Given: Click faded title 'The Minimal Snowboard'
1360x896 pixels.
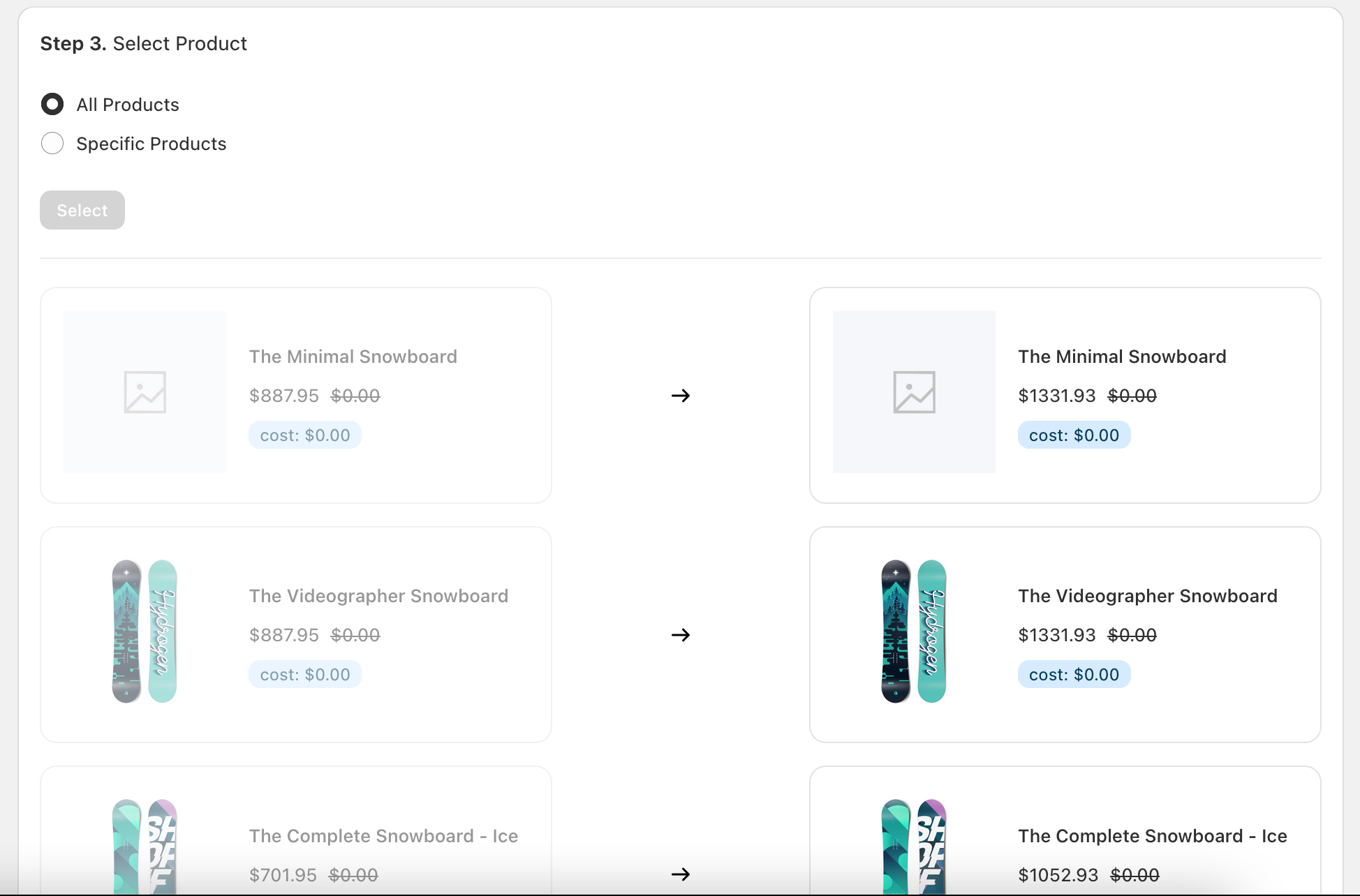Looking at the screenshot, I should tap(353, 357).
